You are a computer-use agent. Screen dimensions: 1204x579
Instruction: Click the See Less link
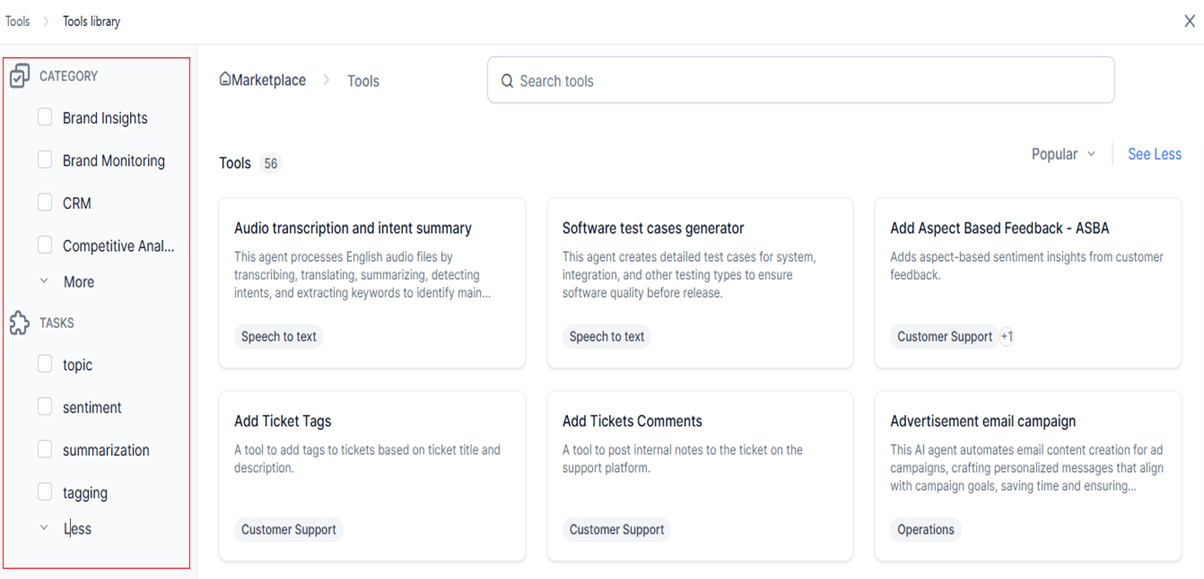[1154, 154]
